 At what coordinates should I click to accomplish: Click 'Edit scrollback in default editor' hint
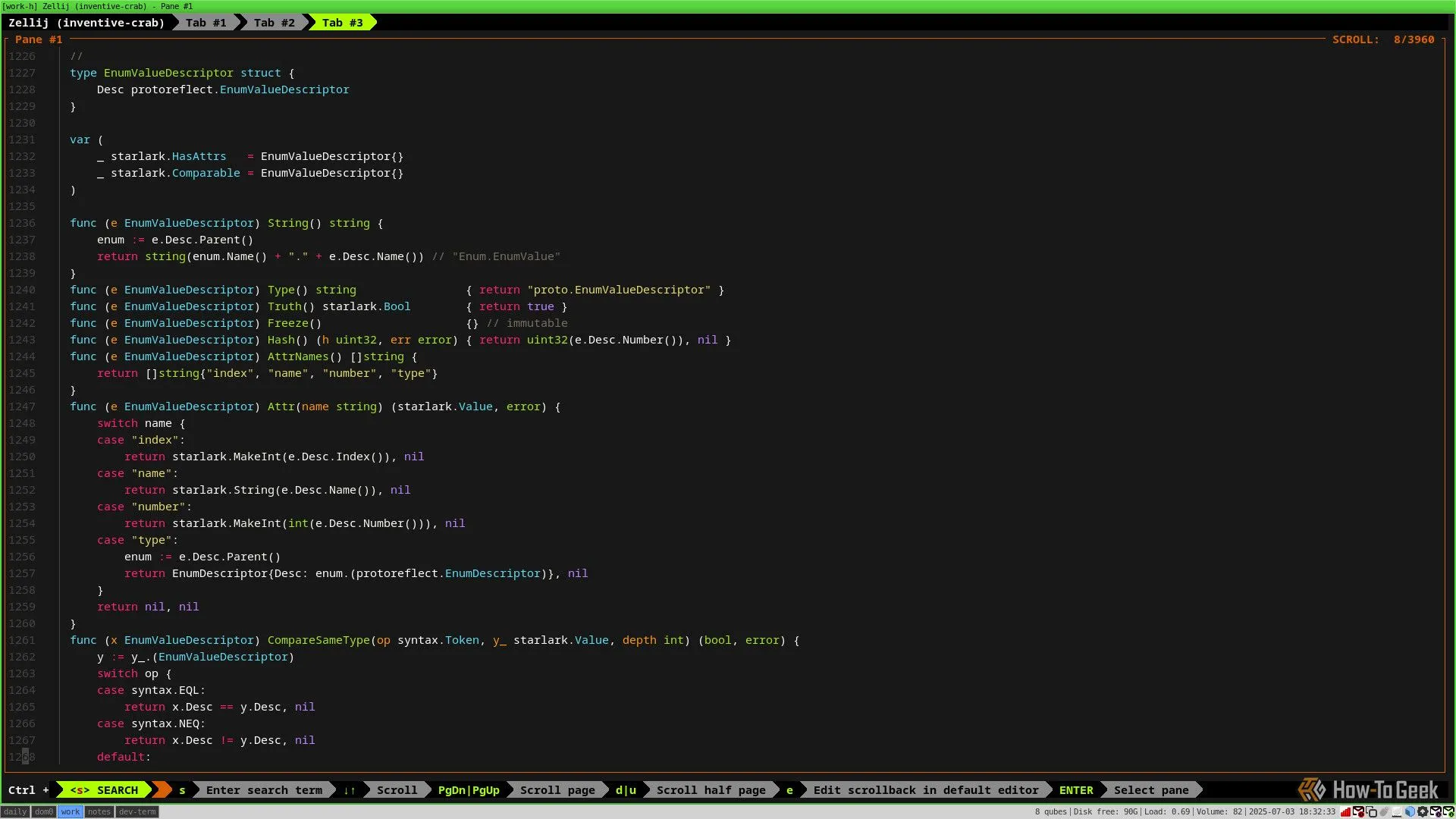point(926,789)
